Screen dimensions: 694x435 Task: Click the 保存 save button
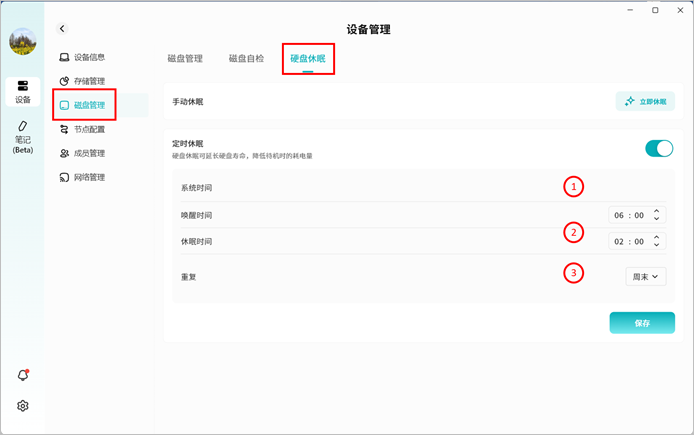[x=642, y=323]
